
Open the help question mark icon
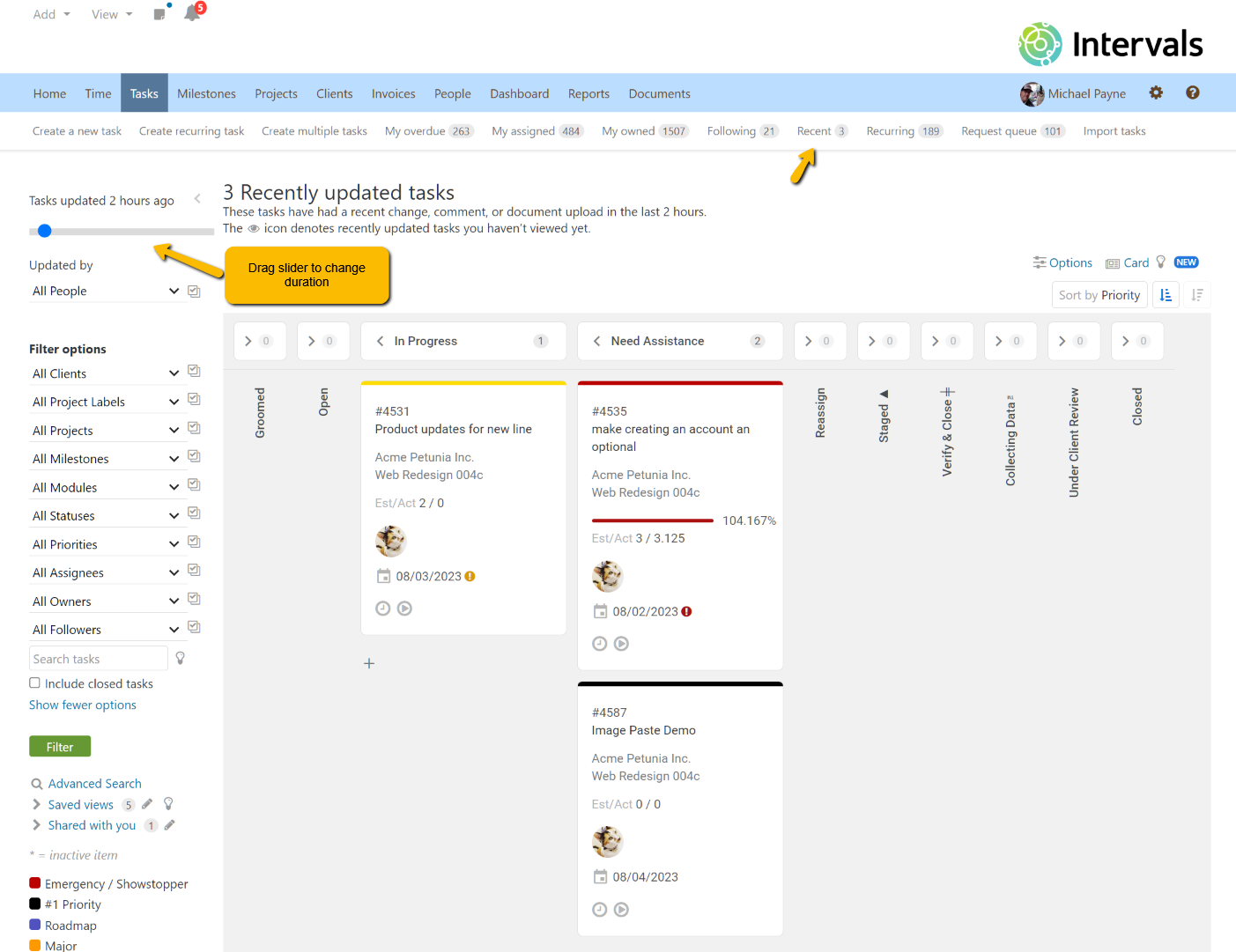tap(1192, 92)
